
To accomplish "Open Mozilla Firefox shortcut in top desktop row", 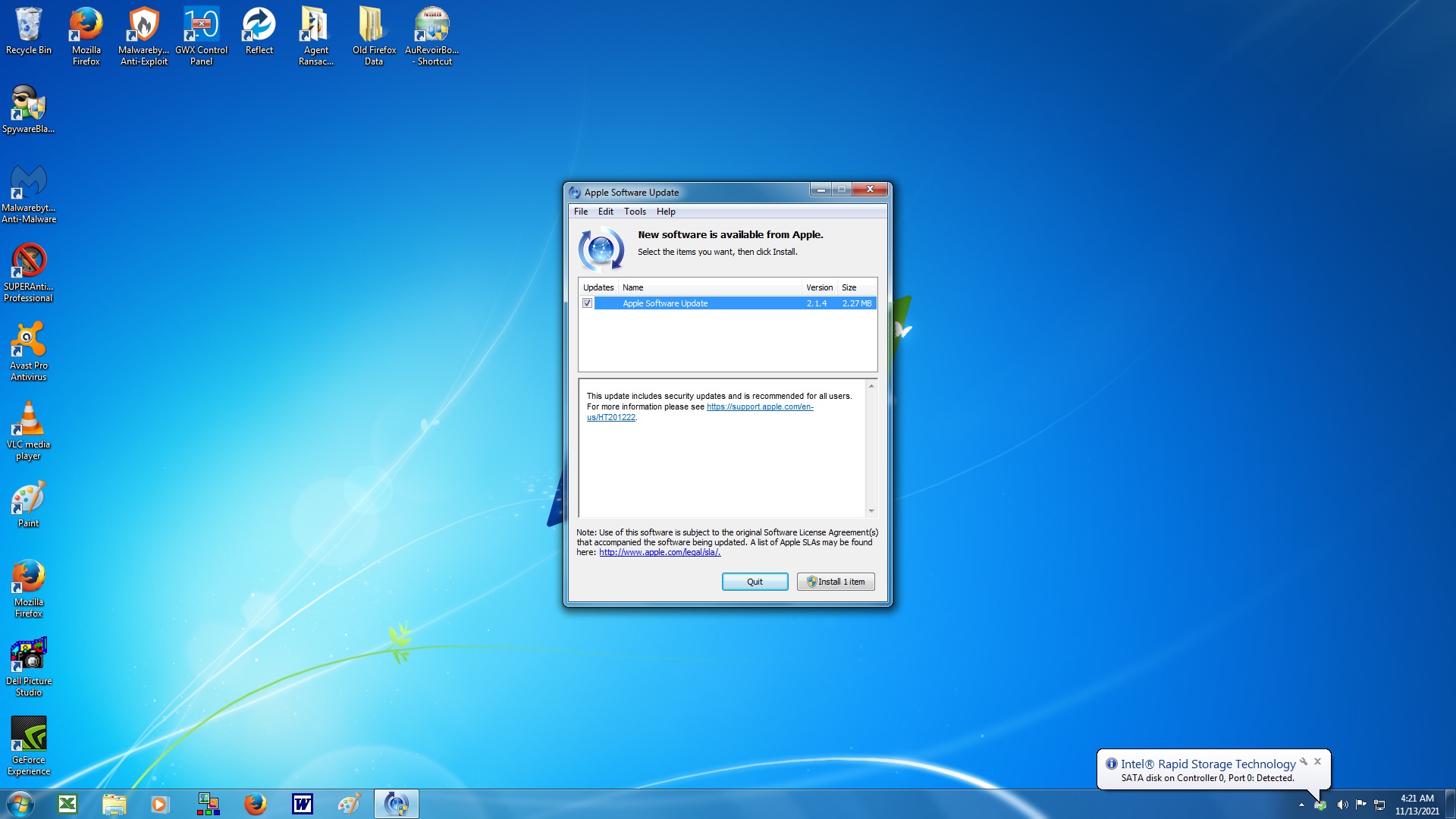I will 86,36.
